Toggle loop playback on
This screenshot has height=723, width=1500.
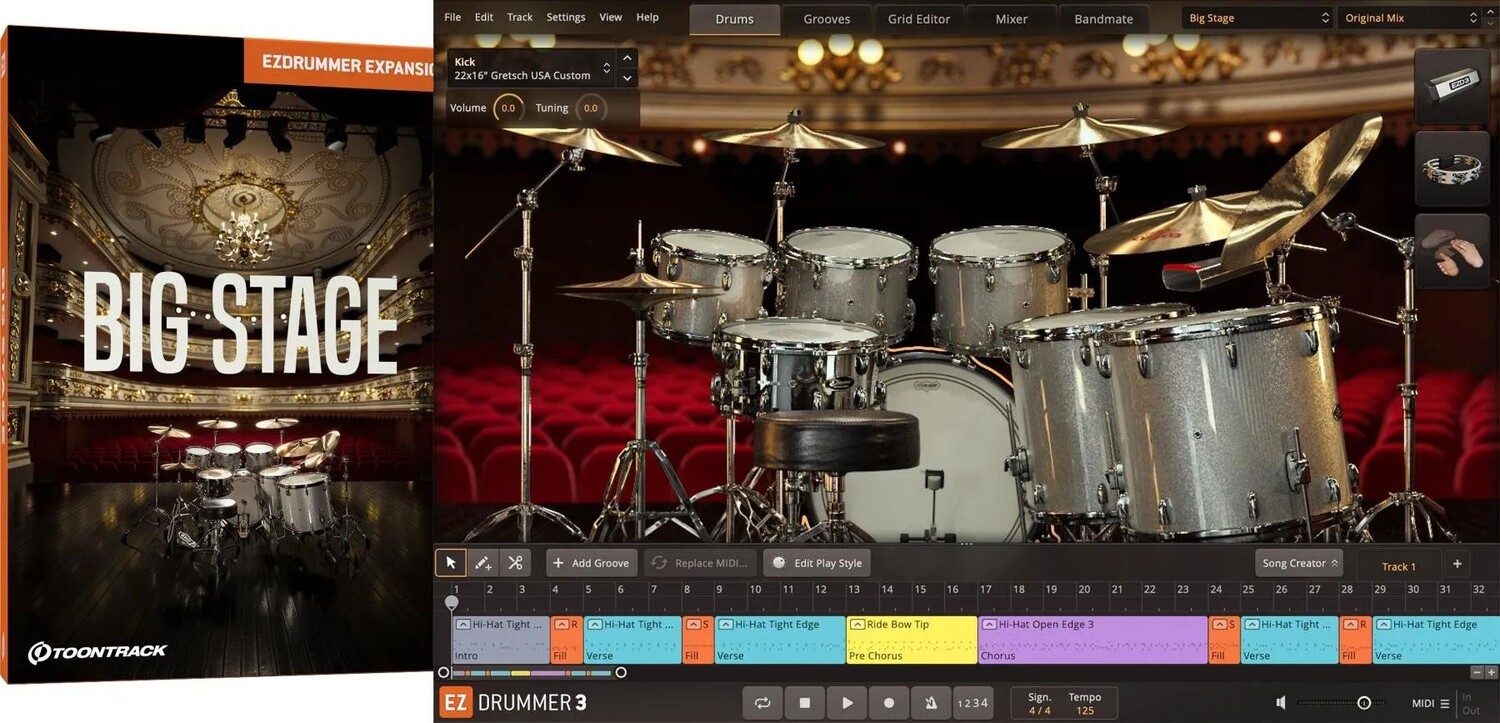click(763, 703)
